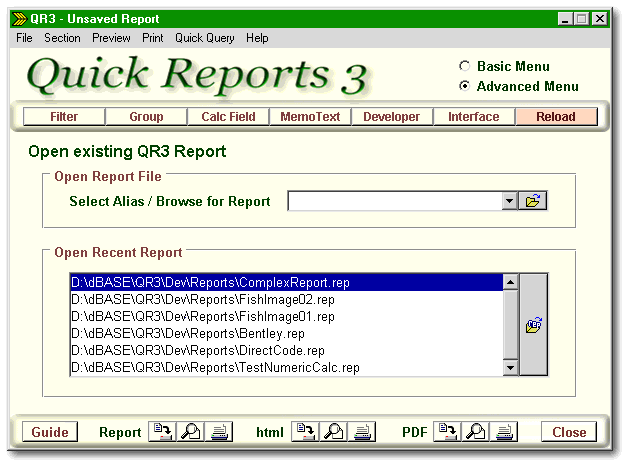Image resolution: width=628 pixels, height=466 pixels.
Task: Open the Help menu
Action: [257, 38]
